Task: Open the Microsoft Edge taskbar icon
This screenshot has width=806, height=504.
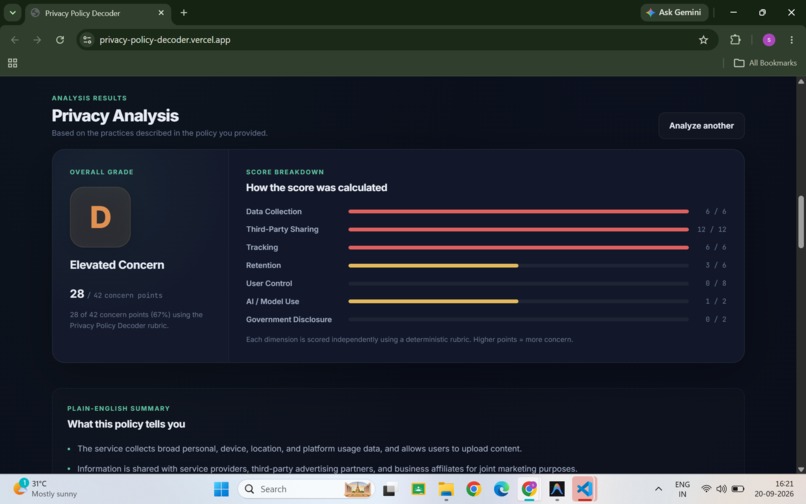Action: (501, 489)
